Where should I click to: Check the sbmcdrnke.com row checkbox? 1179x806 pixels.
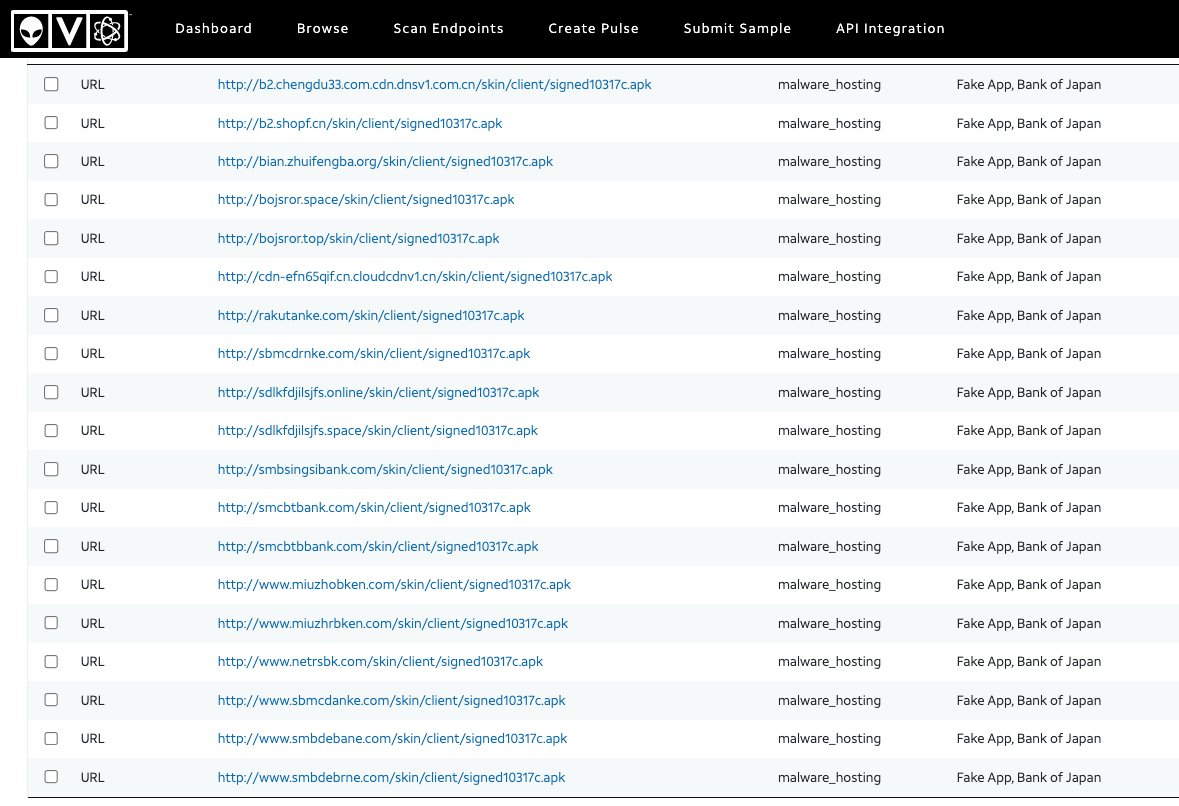point(51,353)
